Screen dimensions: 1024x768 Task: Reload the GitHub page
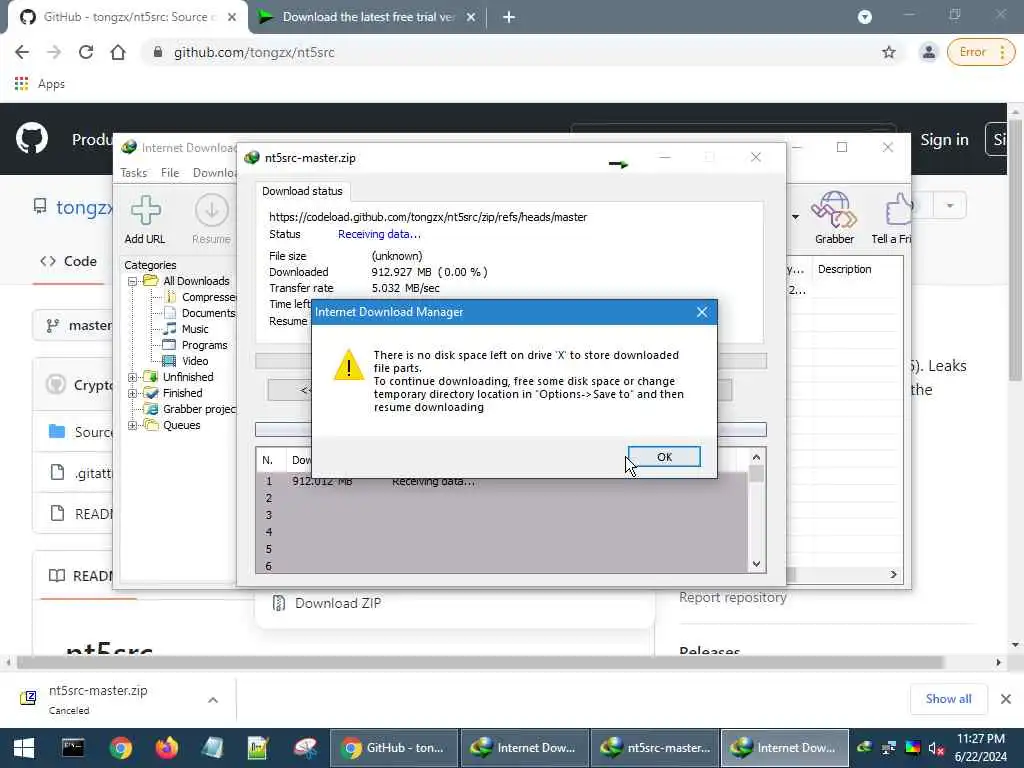pos(86,52)
